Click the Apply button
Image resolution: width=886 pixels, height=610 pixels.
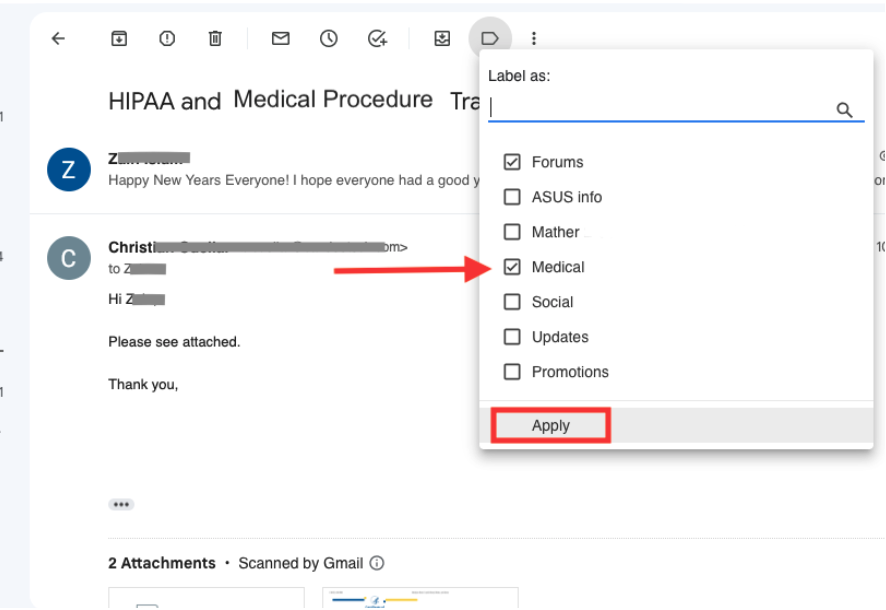551,425
